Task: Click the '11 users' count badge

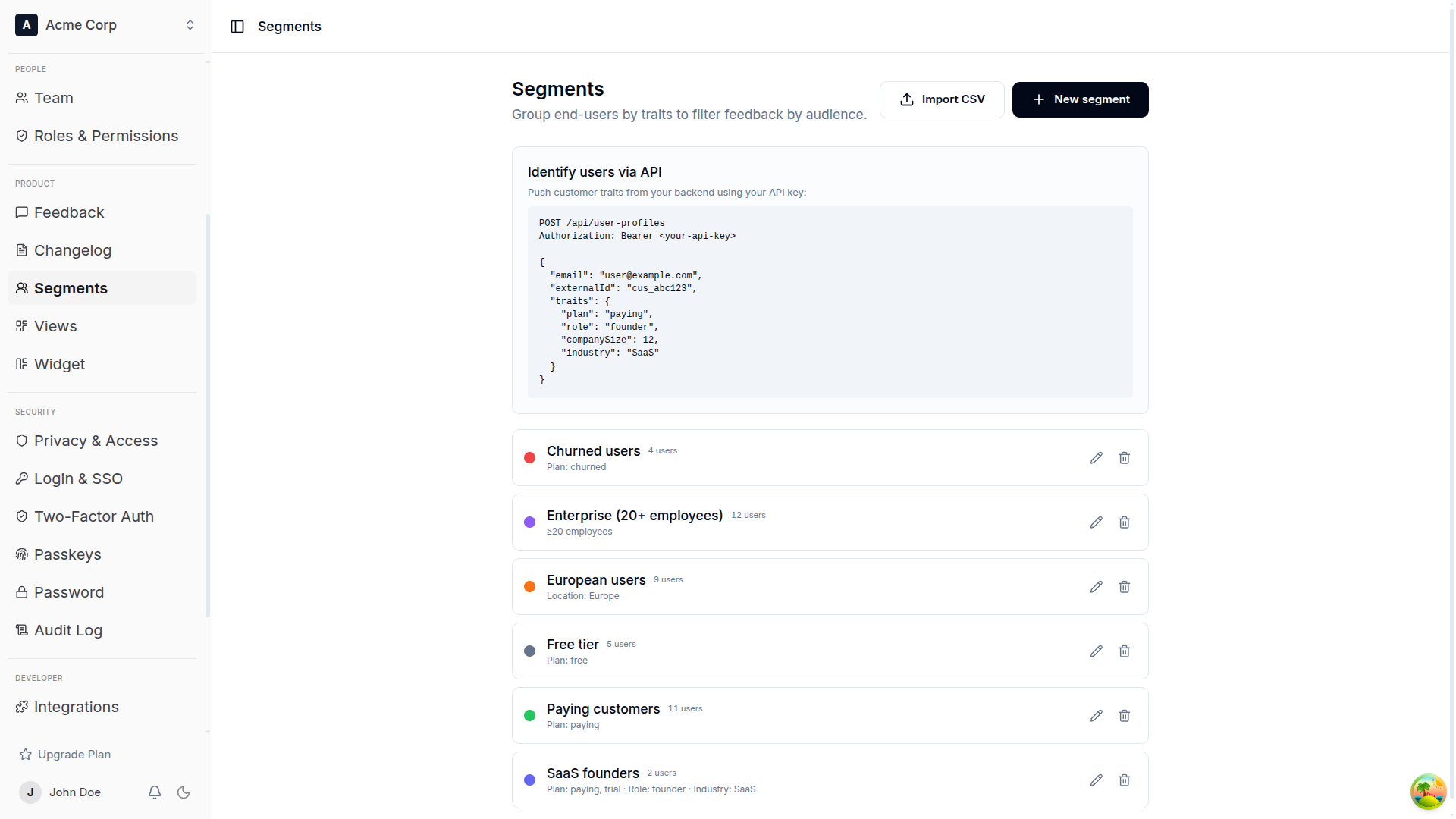Action: 686,709
